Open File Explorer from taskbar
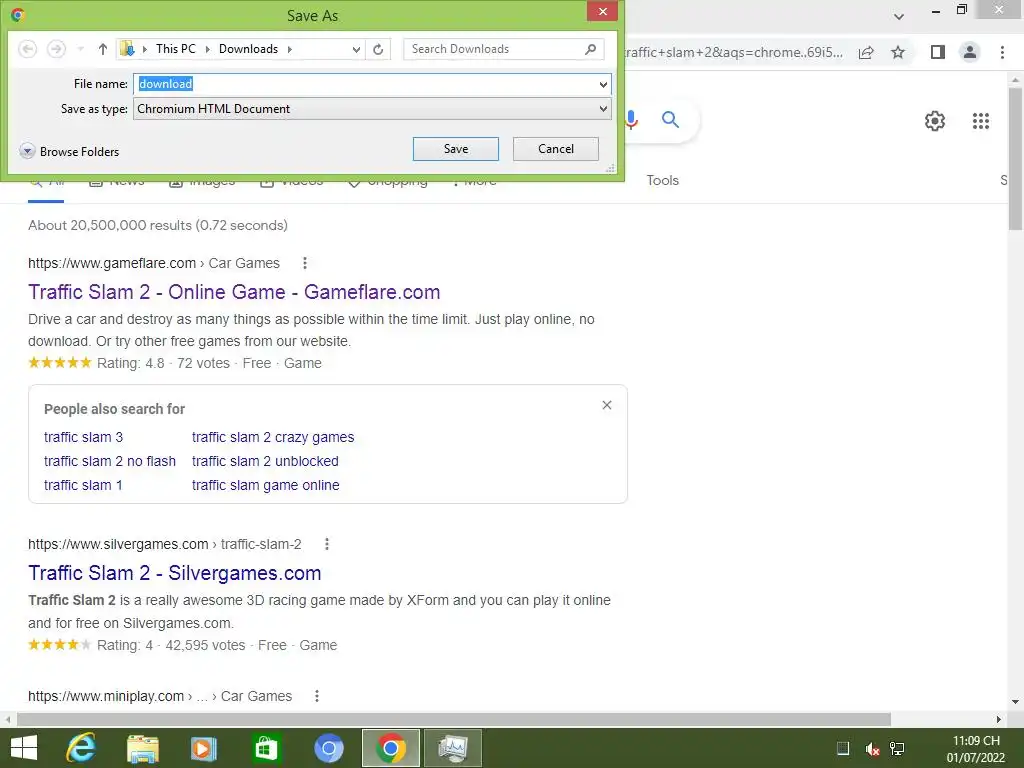Viewport: 1024px width, 768px height. click(x=143, y=748)
